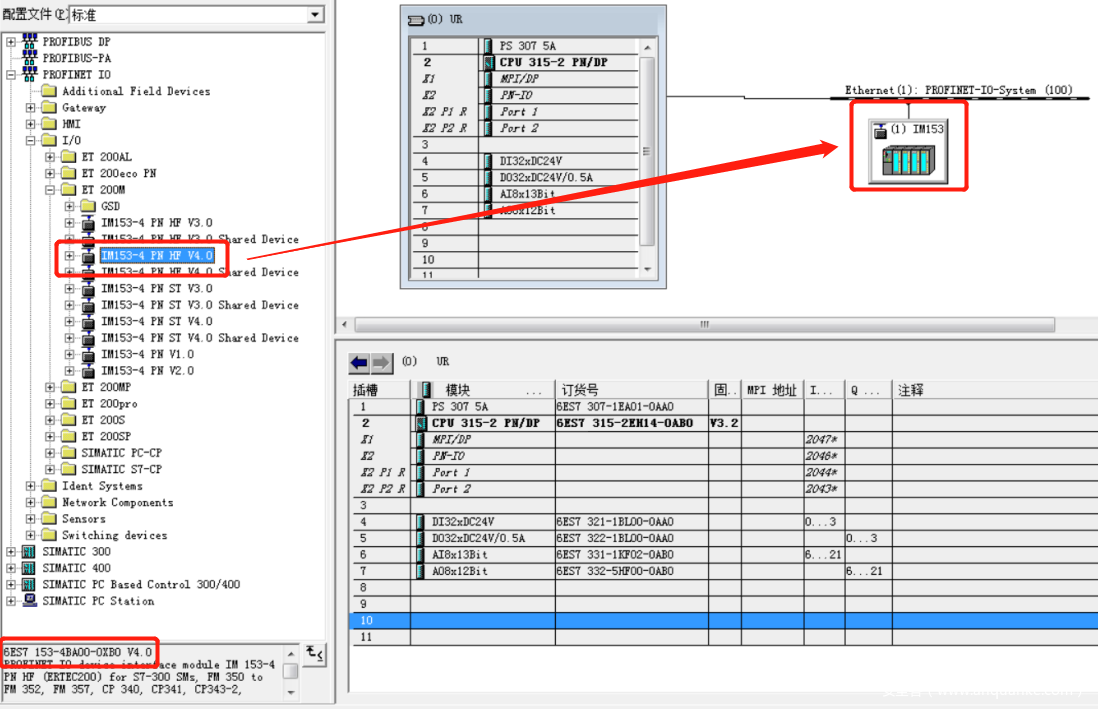
Task: Click DI32xDC24V module in rack slot 4
Action: (531, 161)
